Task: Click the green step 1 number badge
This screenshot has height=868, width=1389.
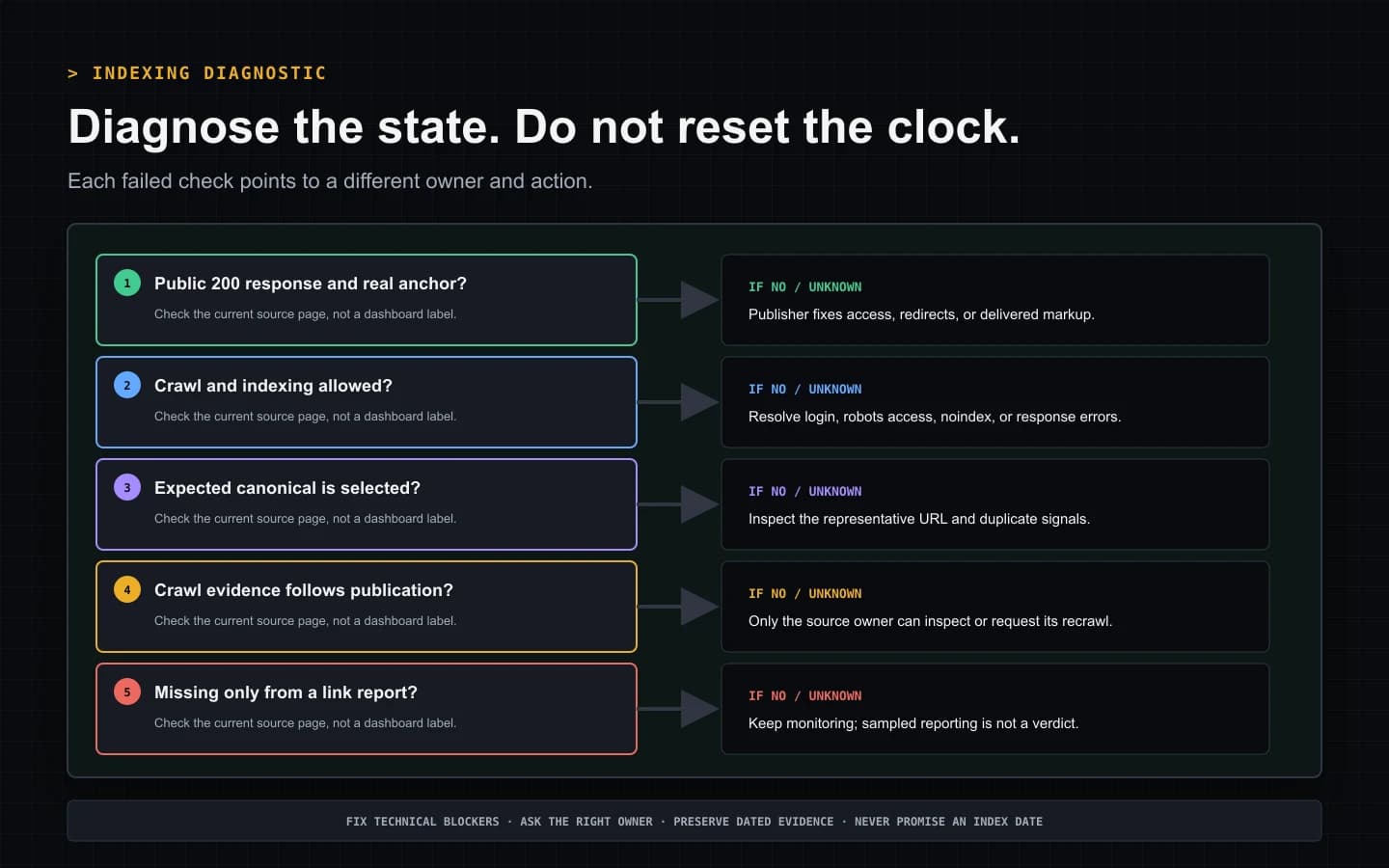Action: 127,283
